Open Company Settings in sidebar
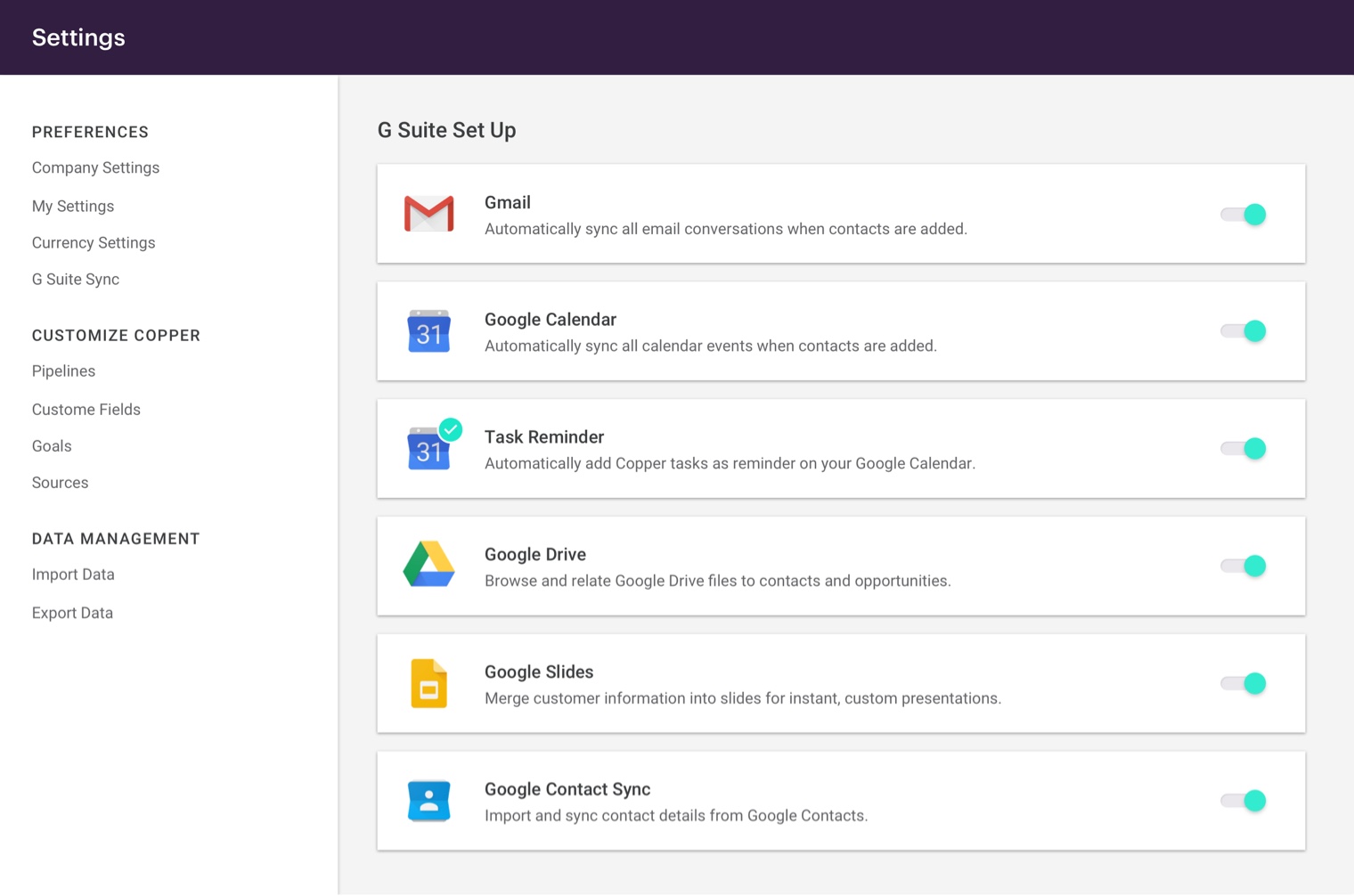 pyautogui.click(x=95, y=167)
